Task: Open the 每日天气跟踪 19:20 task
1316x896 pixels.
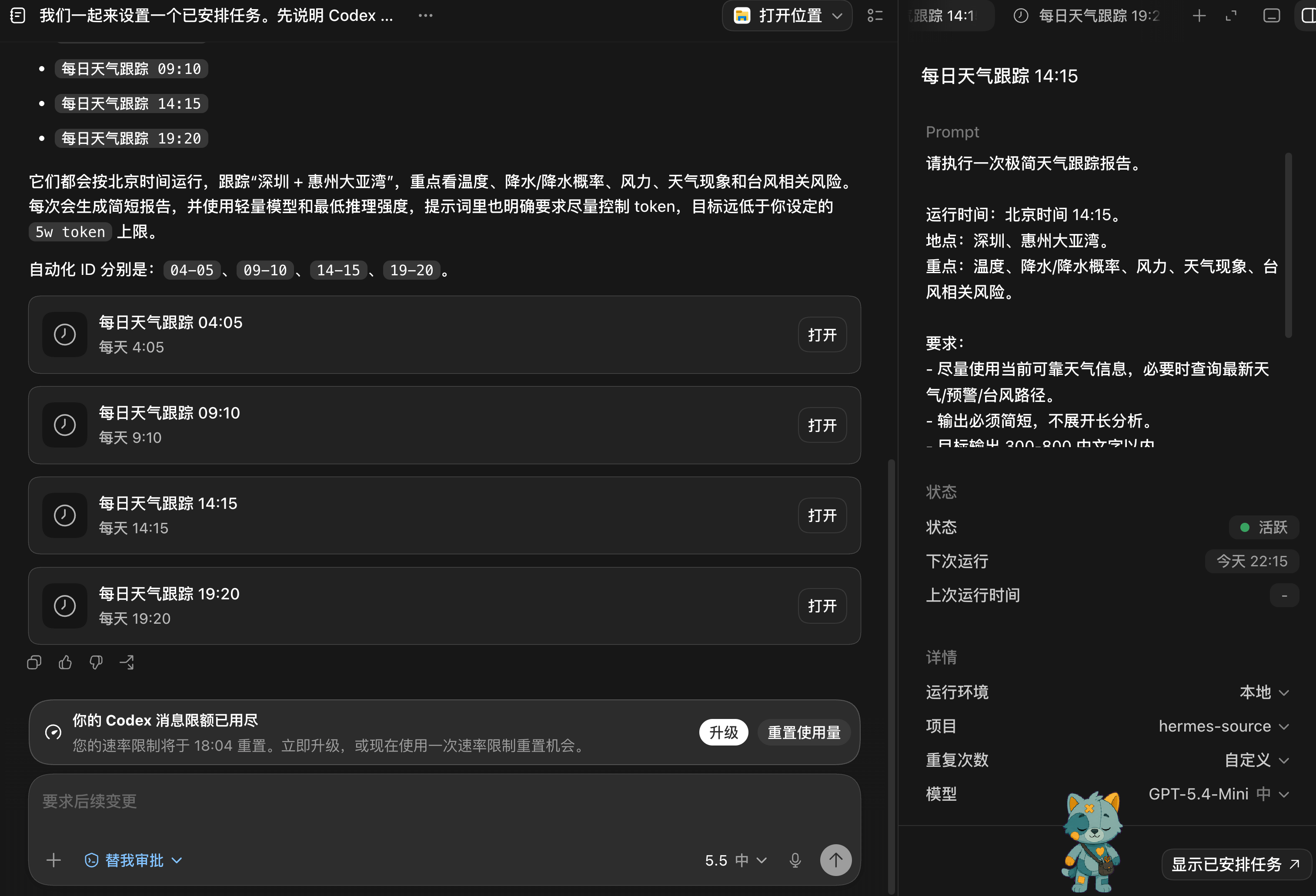Action: click(x=822, y=606)
